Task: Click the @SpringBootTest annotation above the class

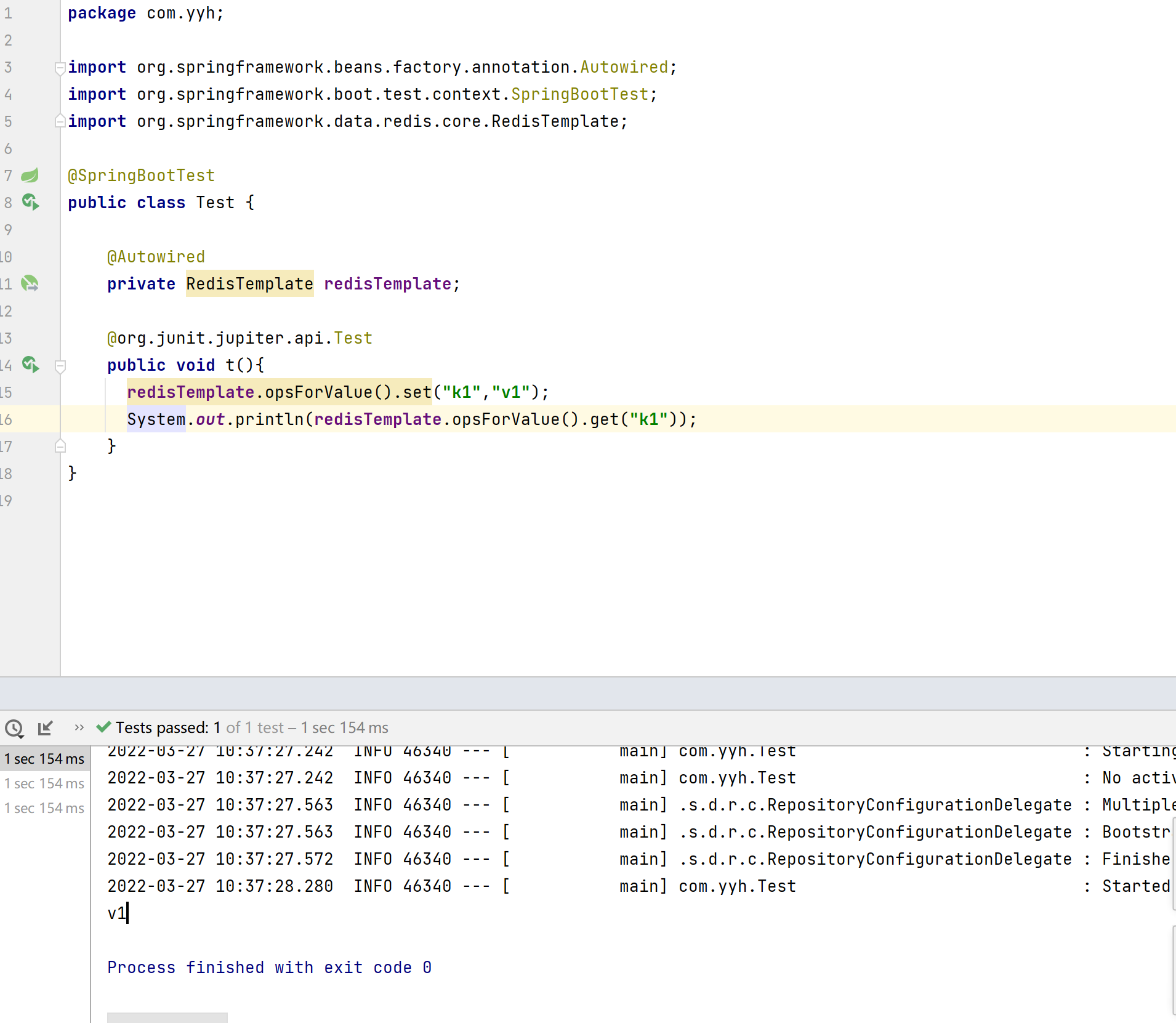Action: pyautogui.click(x=141, y=176)
